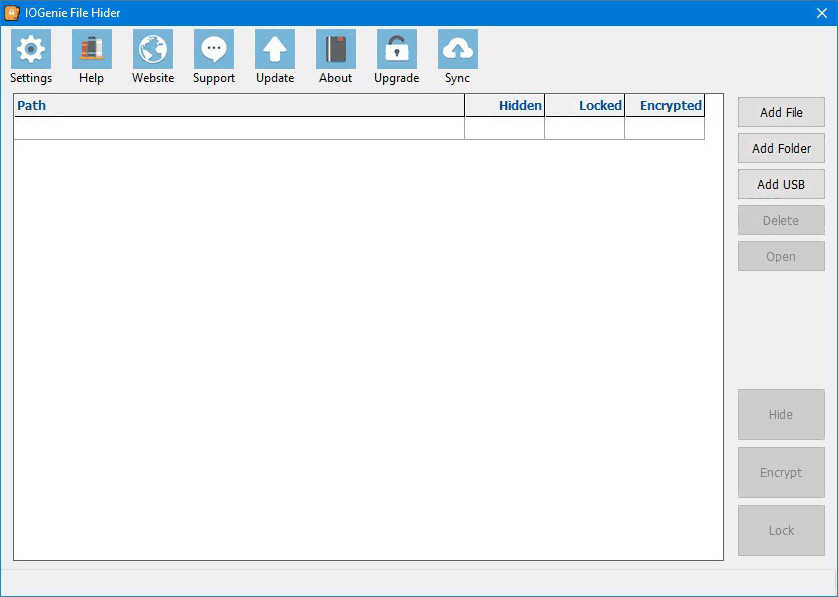Click the Add USB button
The image size is (838, 597).
coord(781,184)
